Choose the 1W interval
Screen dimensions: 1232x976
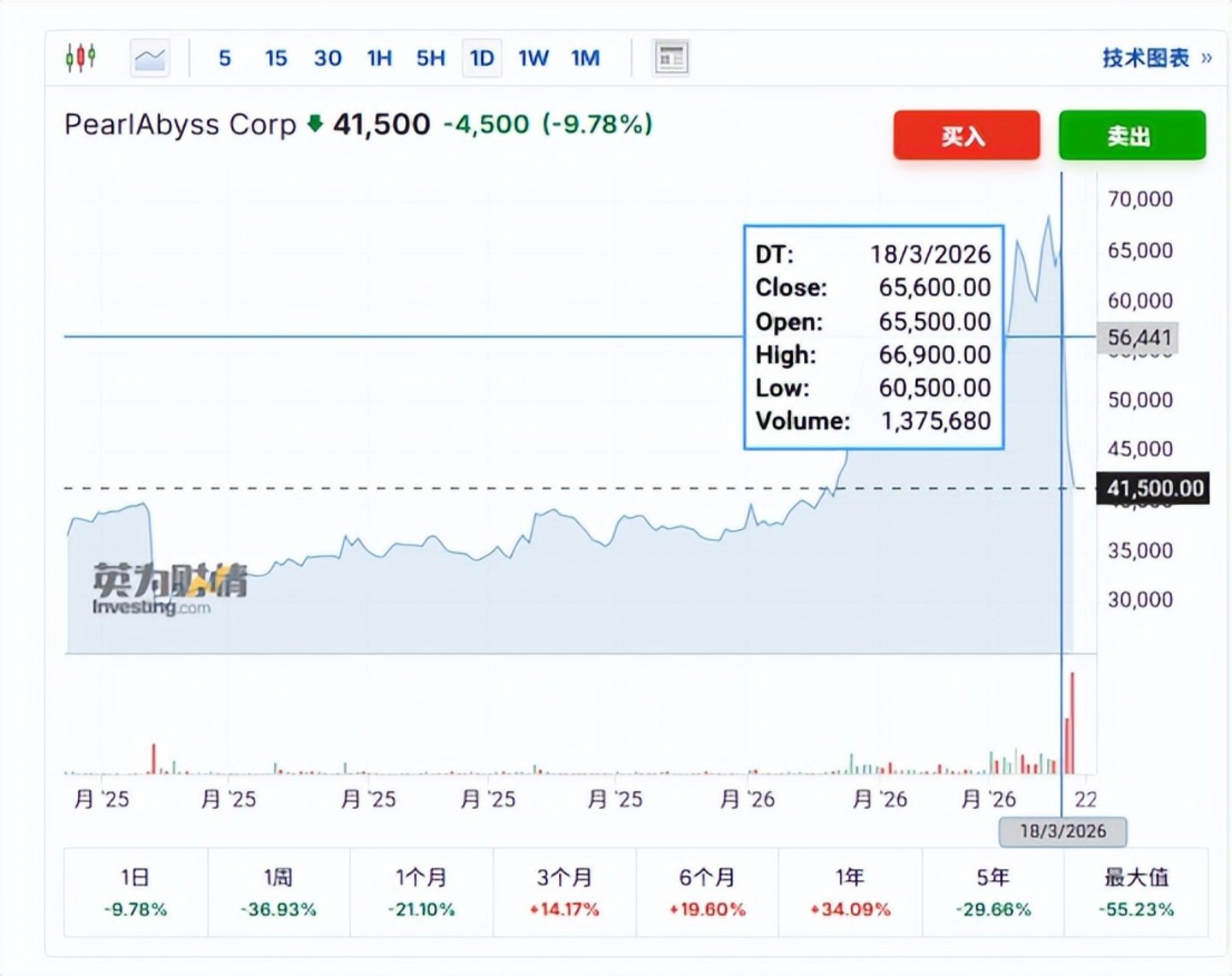(x=533, y=58)
